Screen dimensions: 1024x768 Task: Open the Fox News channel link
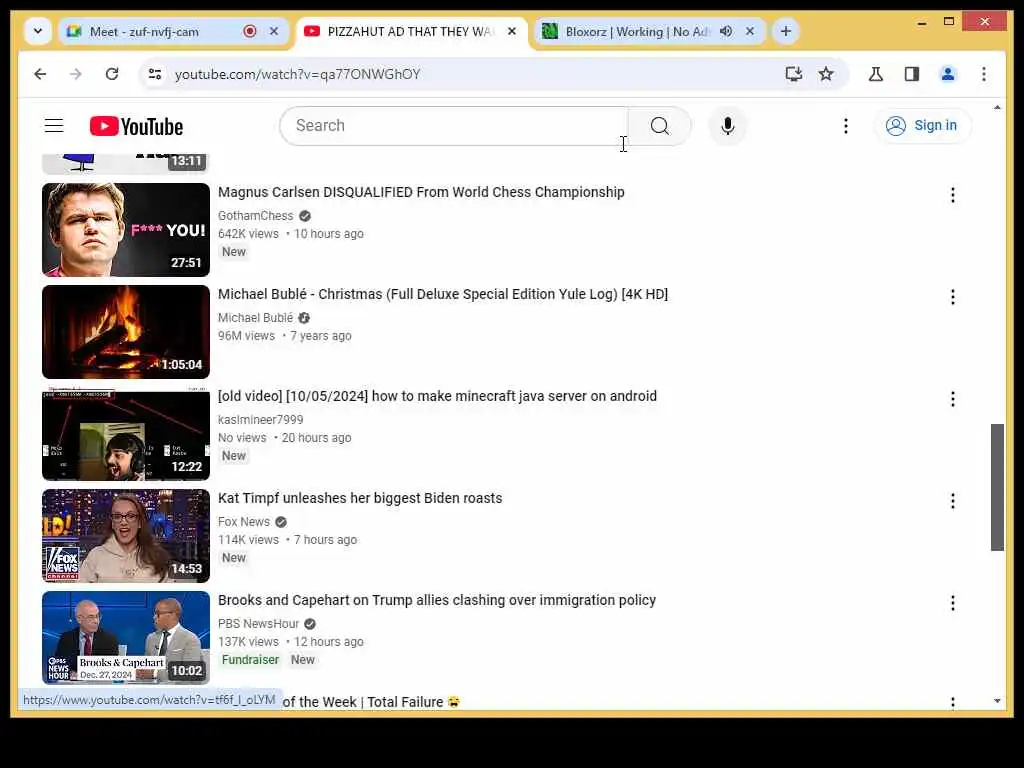244,521
